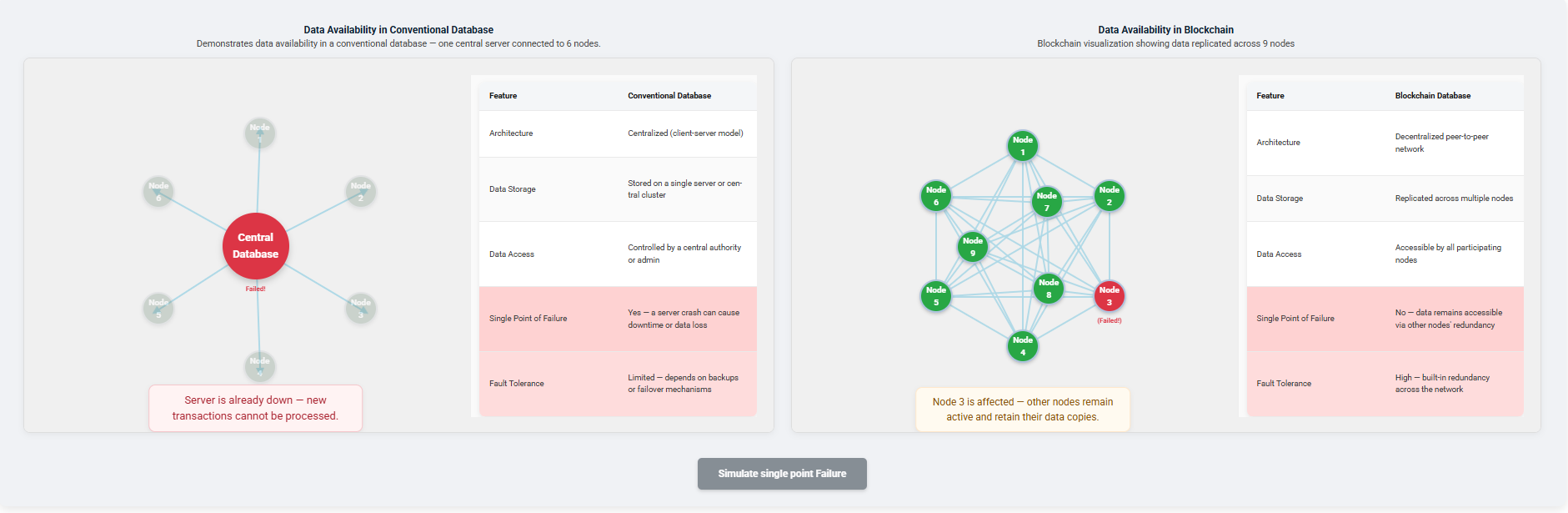
Task: Select Single Point of Failure row in conventional table
Action: 617,318
